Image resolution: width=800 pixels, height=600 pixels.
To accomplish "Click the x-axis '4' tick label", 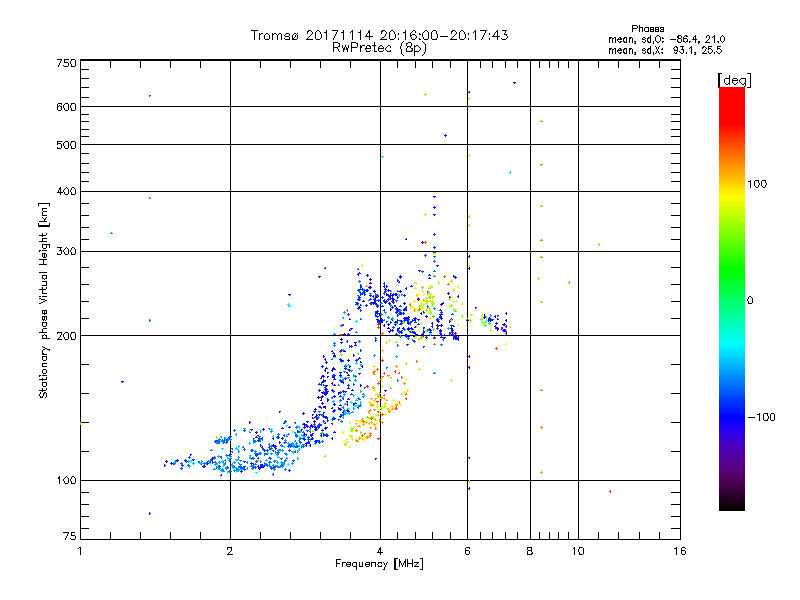I will click(380, 551).
